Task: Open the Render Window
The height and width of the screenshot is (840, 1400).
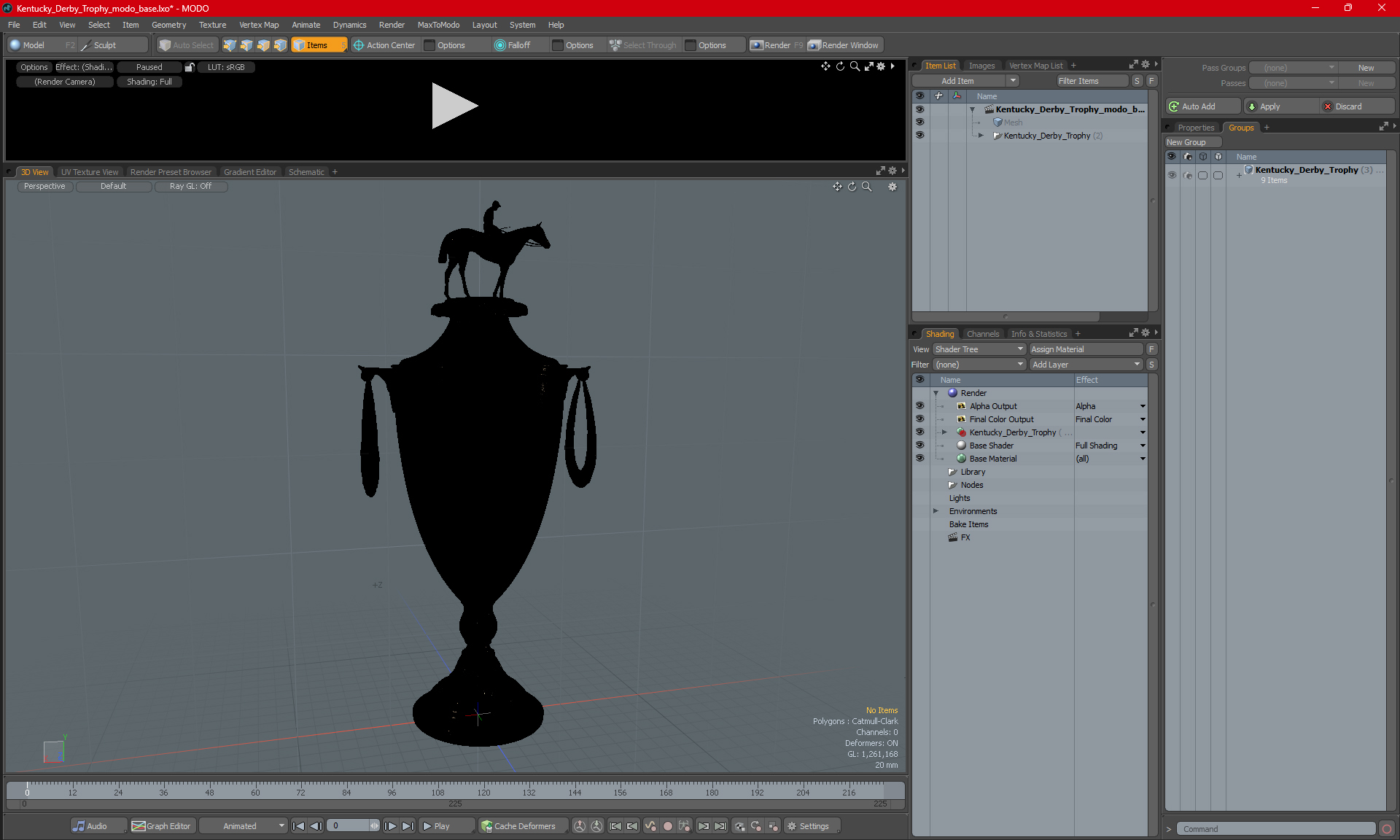Action: 844,45
